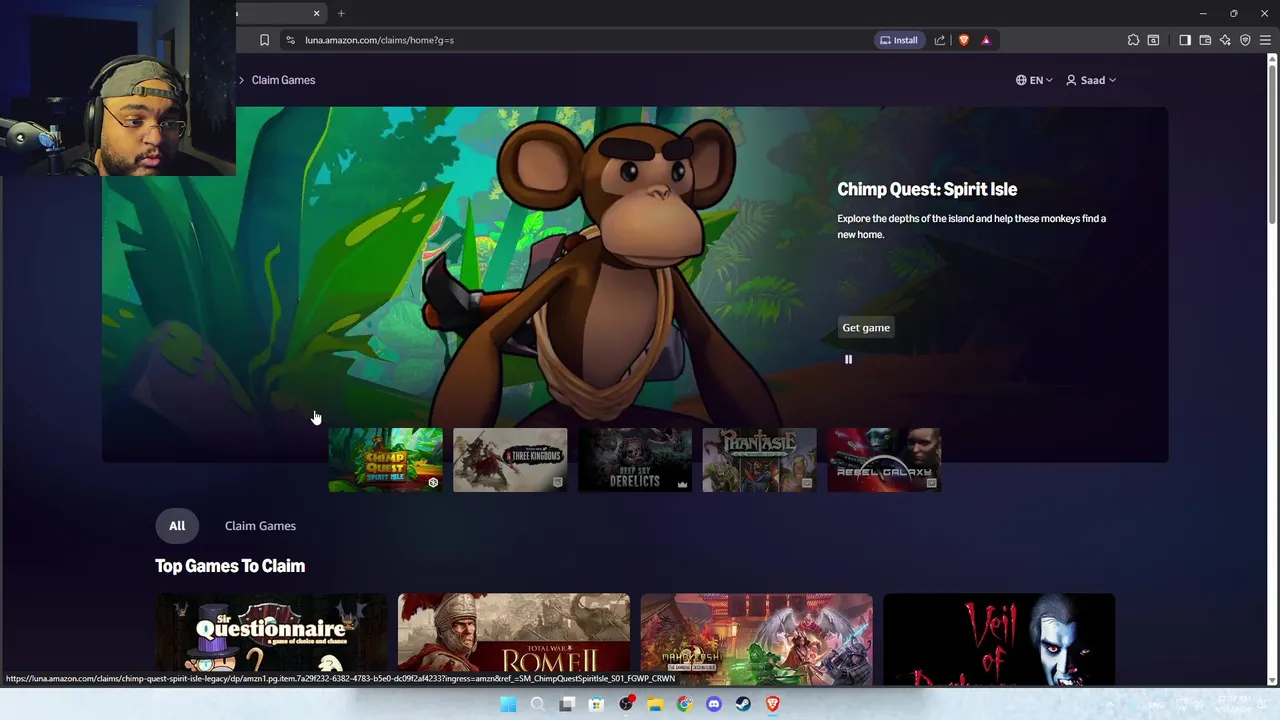Select the Rebel Galaxy carousel thumbnail
The height and width of the screenshot is (720, 1280).
coord(884,460)
